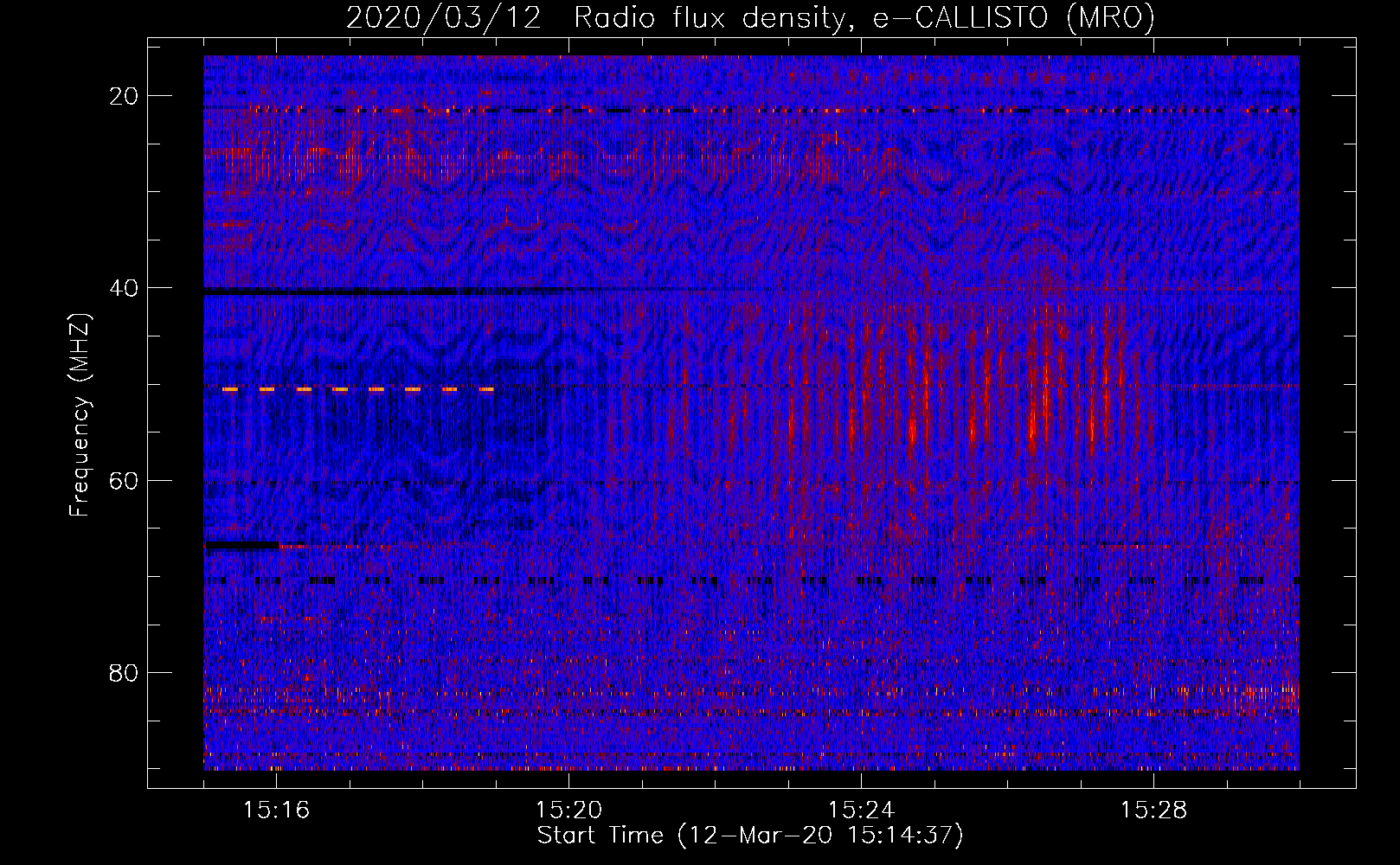Viewport: 1400px width, 865px height.
Task: Click the frequency tick label '40'
Action: (x=124, y=288)
